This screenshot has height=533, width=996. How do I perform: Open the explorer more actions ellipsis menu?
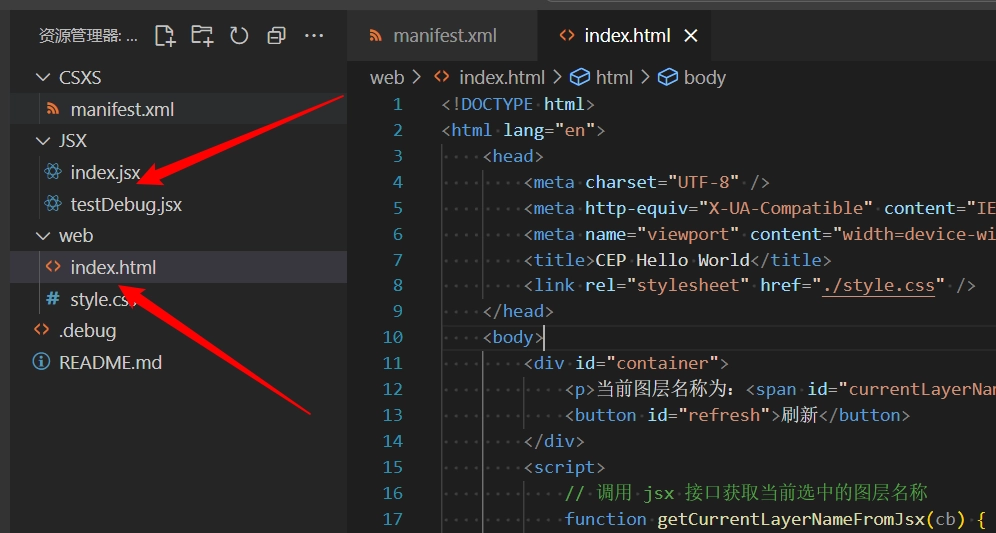pyautogui.click(x=314, y=36)
